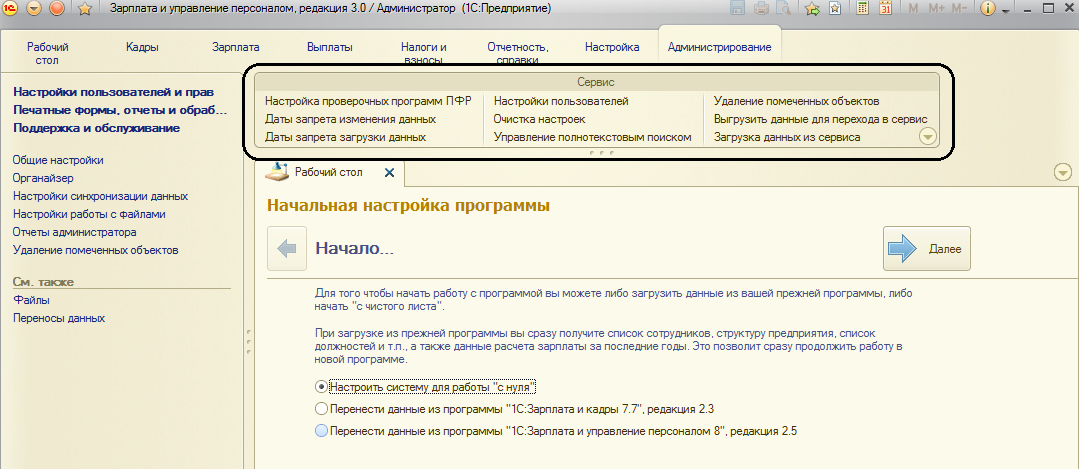Click the Далее next button
The image size is (1079, 469).
pyautogui.click(x=926, y=248)
